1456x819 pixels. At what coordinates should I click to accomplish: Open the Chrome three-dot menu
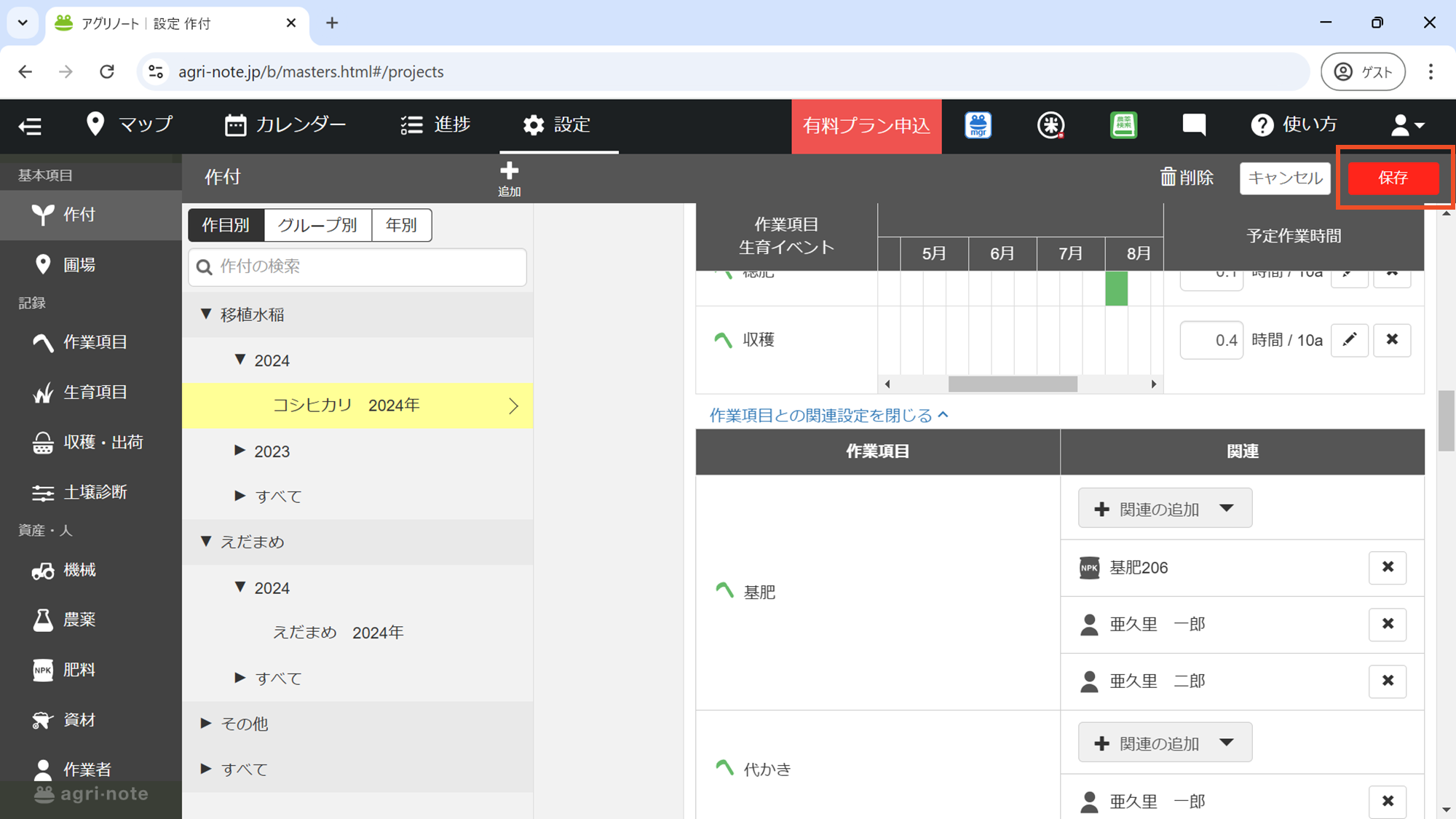(1431, 71)
